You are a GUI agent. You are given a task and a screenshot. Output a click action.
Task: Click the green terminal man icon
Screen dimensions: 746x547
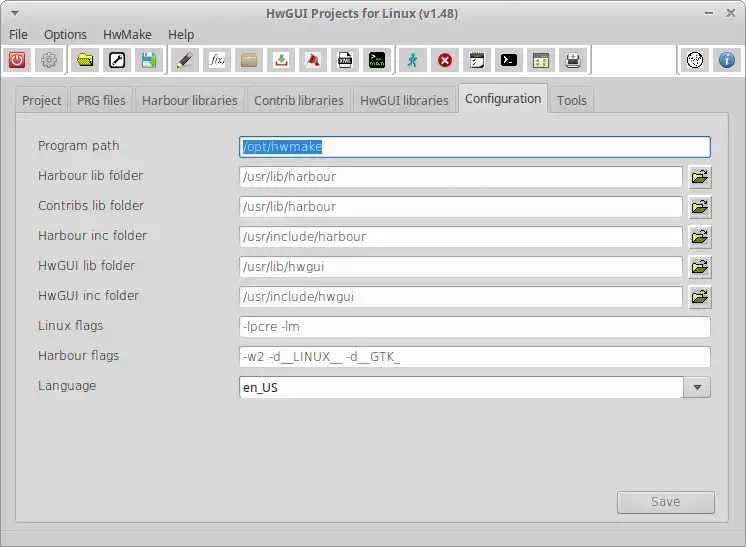pos(377,60)
